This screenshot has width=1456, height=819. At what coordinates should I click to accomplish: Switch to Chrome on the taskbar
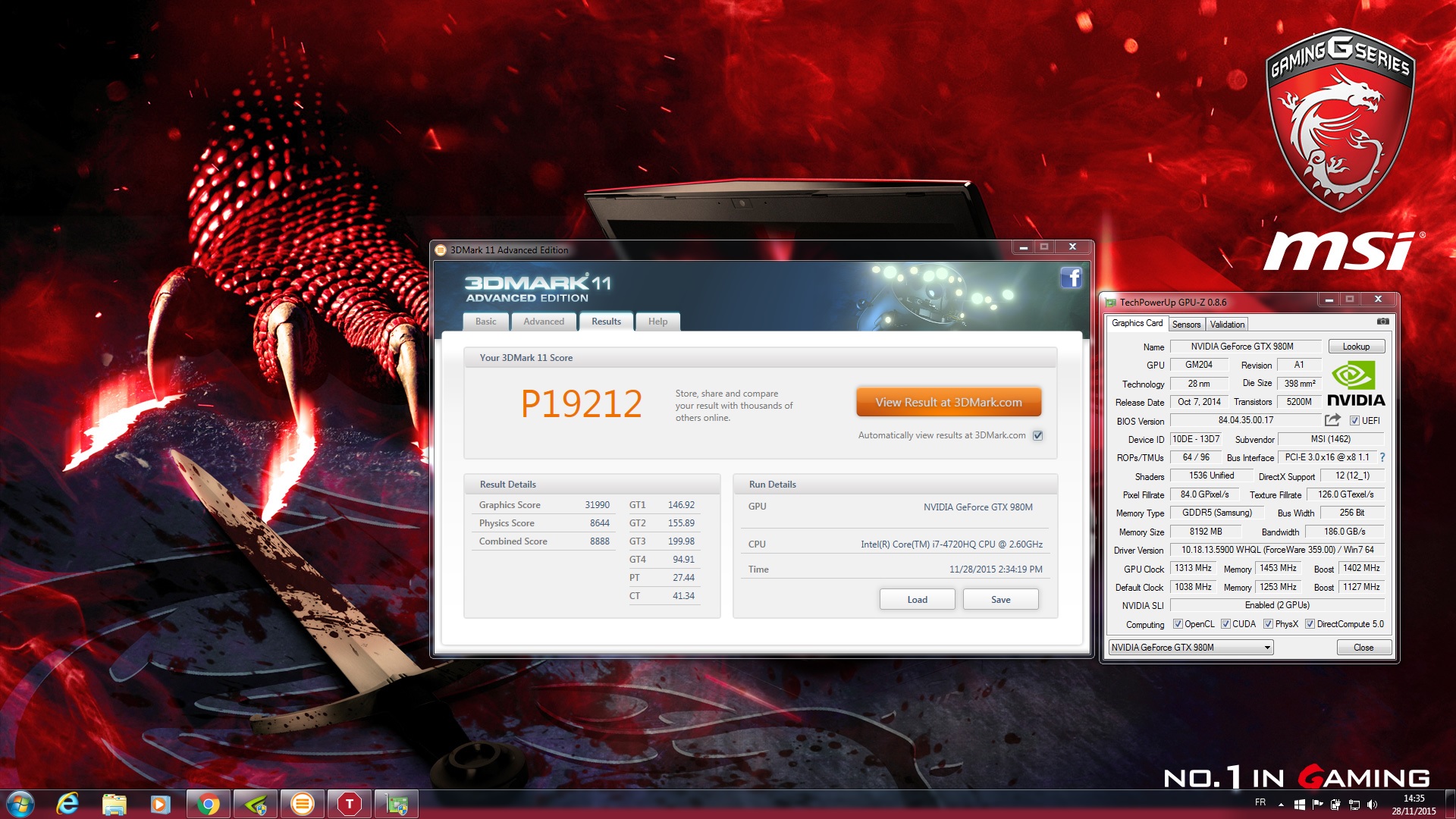tap(208, 804)
